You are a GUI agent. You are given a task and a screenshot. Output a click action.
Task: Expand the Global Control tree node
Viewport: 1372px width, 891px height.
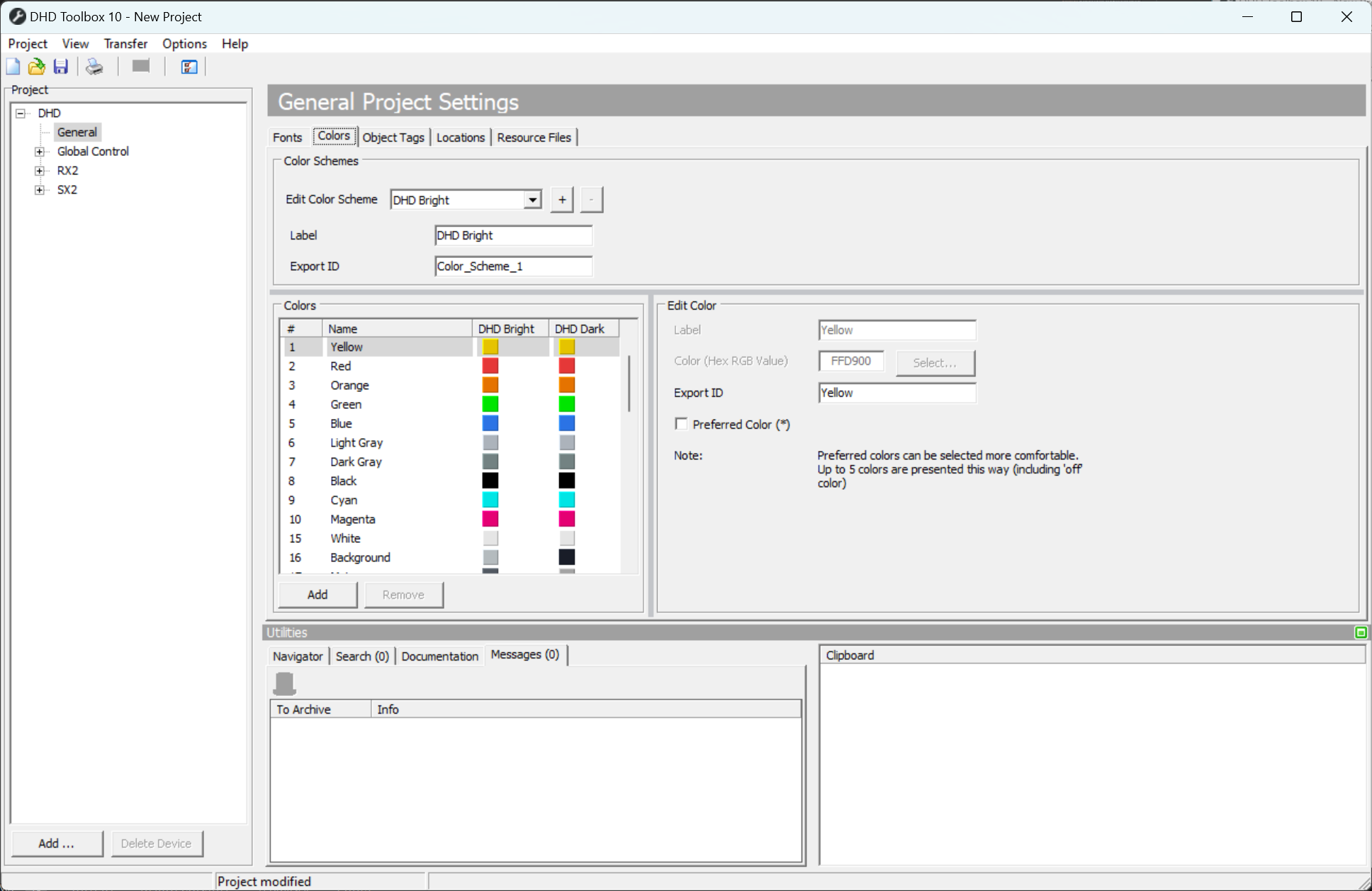(40, 151)
